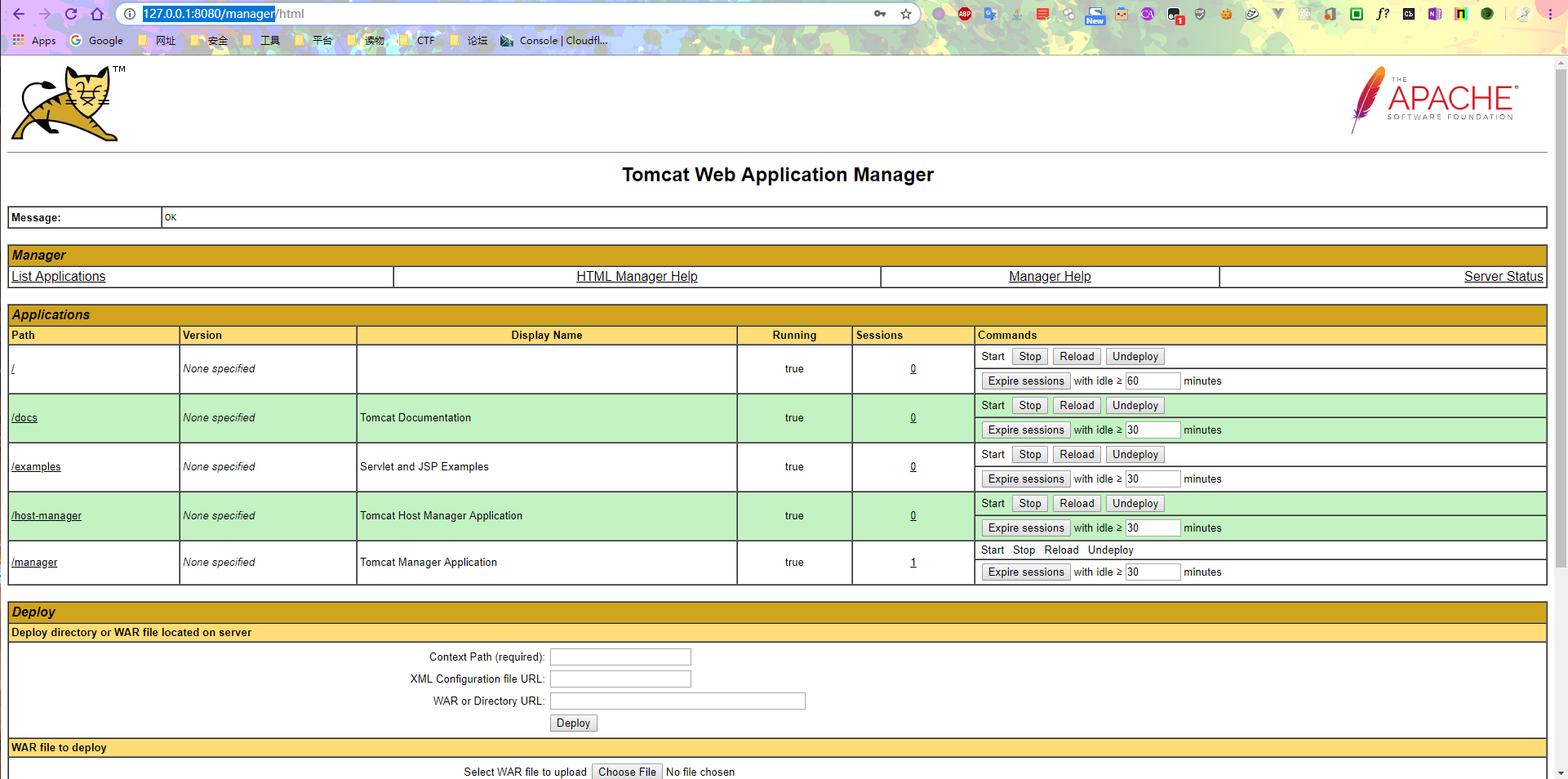Open Chrome's three-dot menu

tap(1550, 14)
